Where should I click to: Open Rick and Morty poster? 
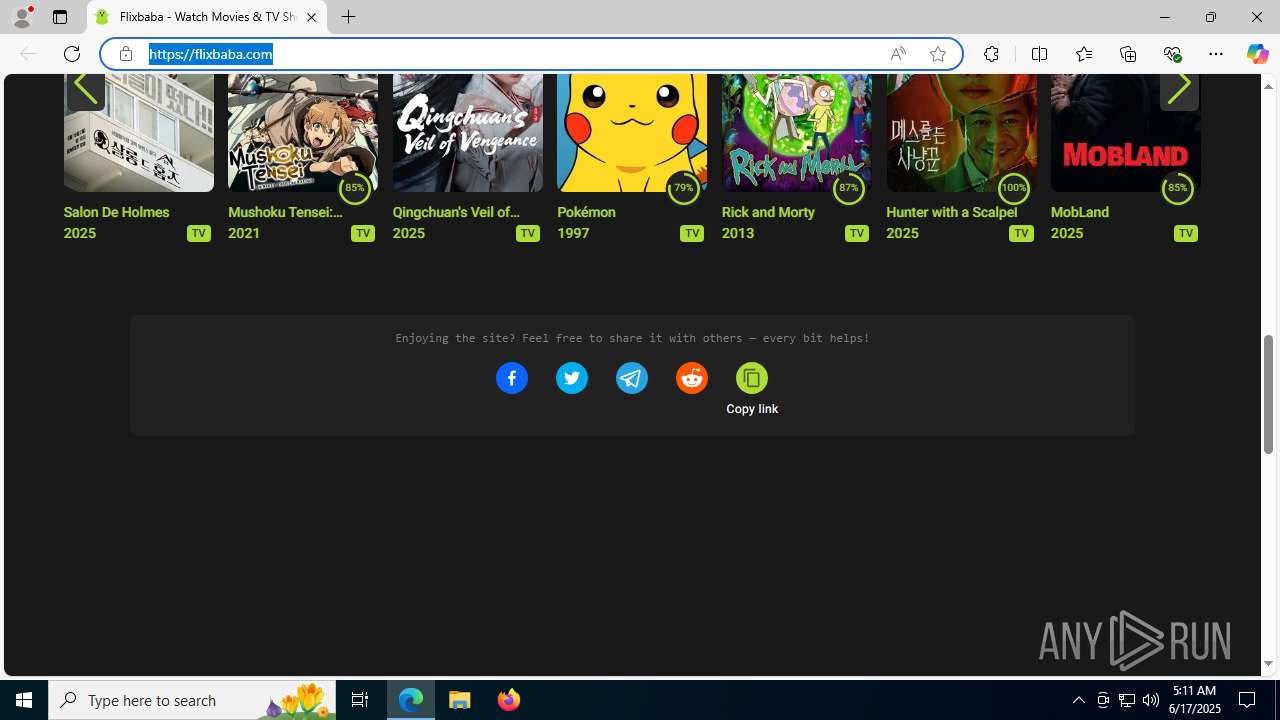[x=796, y=132]
